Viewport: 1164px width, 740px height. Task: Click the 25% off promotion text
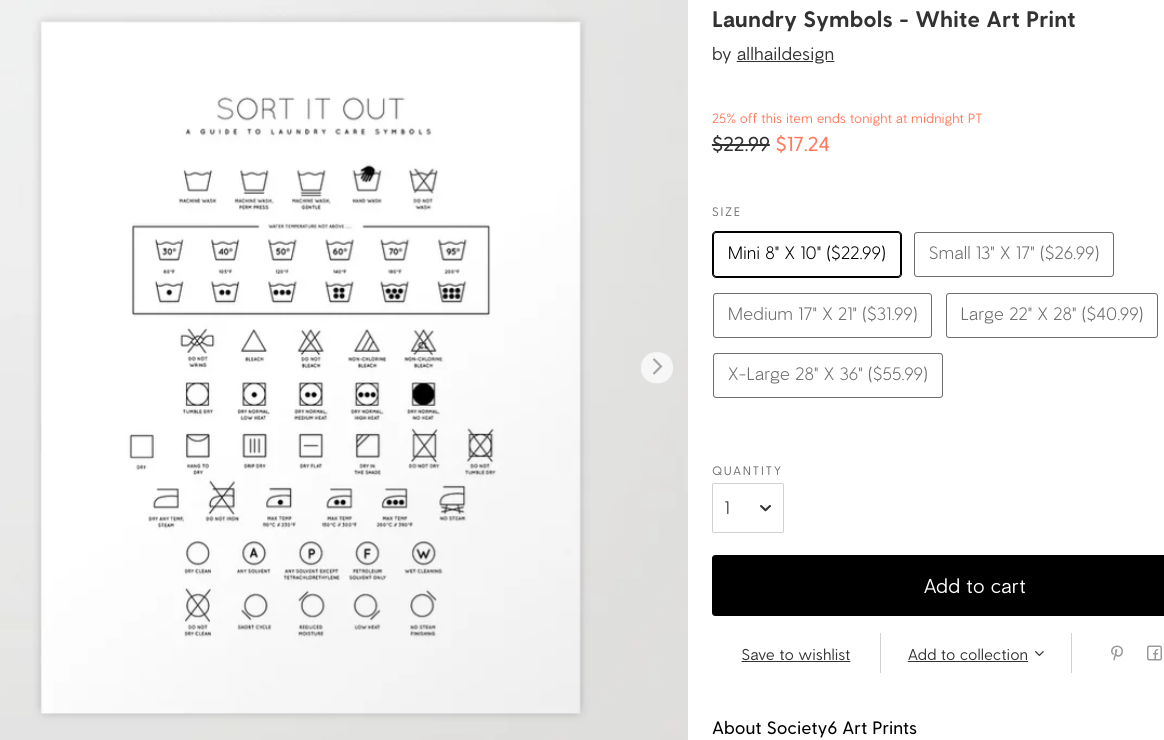click(847, 119)
